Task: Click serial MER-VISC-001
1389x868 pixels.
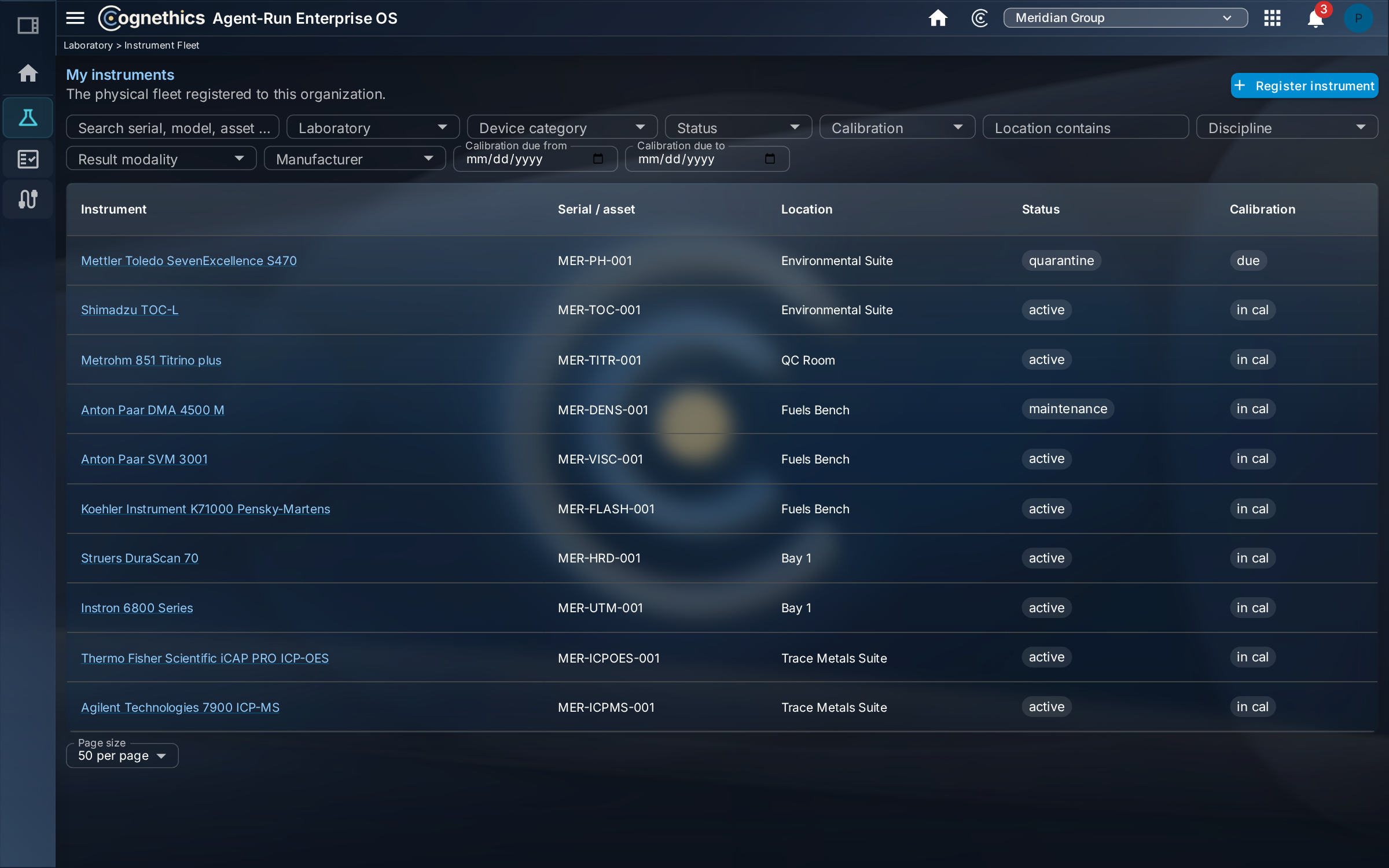Action: click(600, 459)
